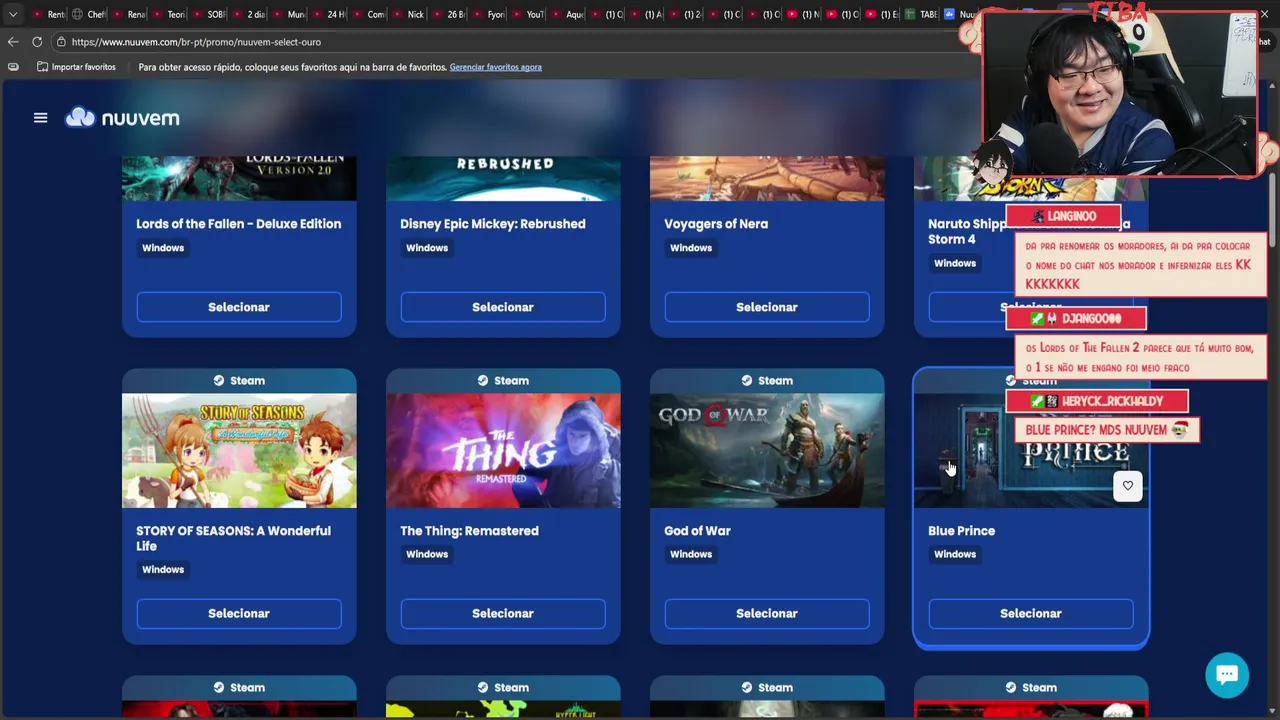Open STORY OF SEASONS cover thumbnail
This screenshot has height=720, width=1280.
[239, 450]
